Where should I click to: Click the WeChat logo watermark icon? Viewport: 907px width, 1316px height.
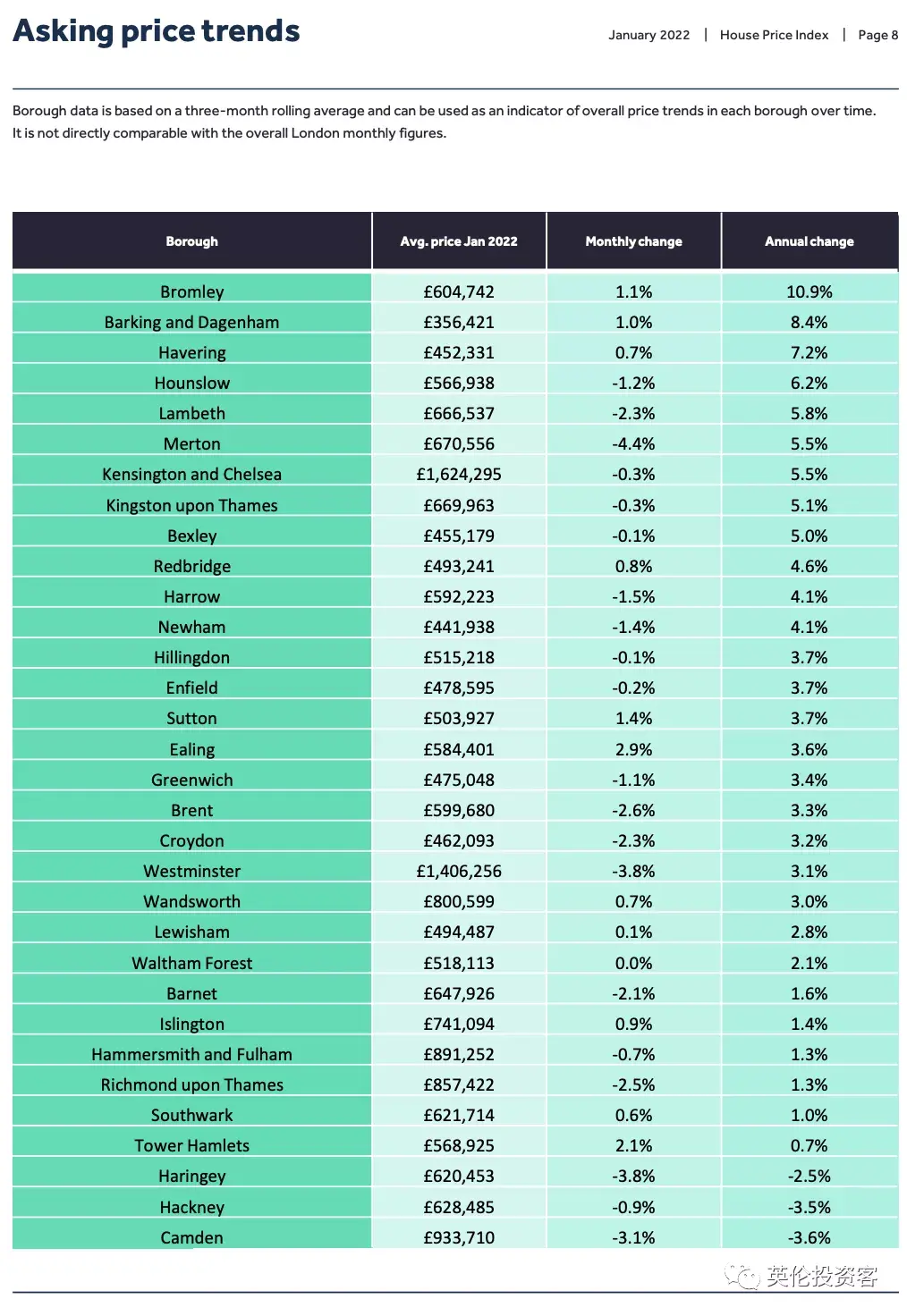tap(742, 1277)
